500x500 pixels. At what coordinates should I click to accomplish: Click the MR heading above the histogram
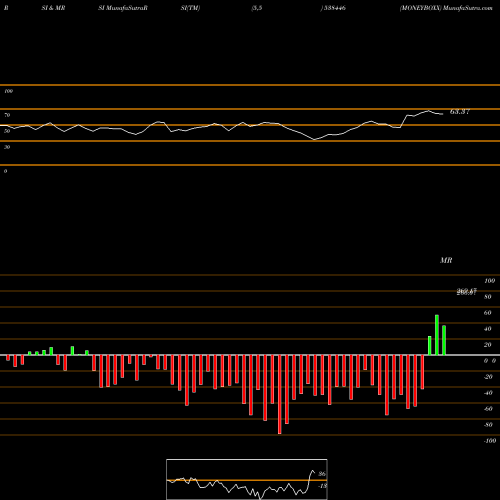click(x=446, y=260)
